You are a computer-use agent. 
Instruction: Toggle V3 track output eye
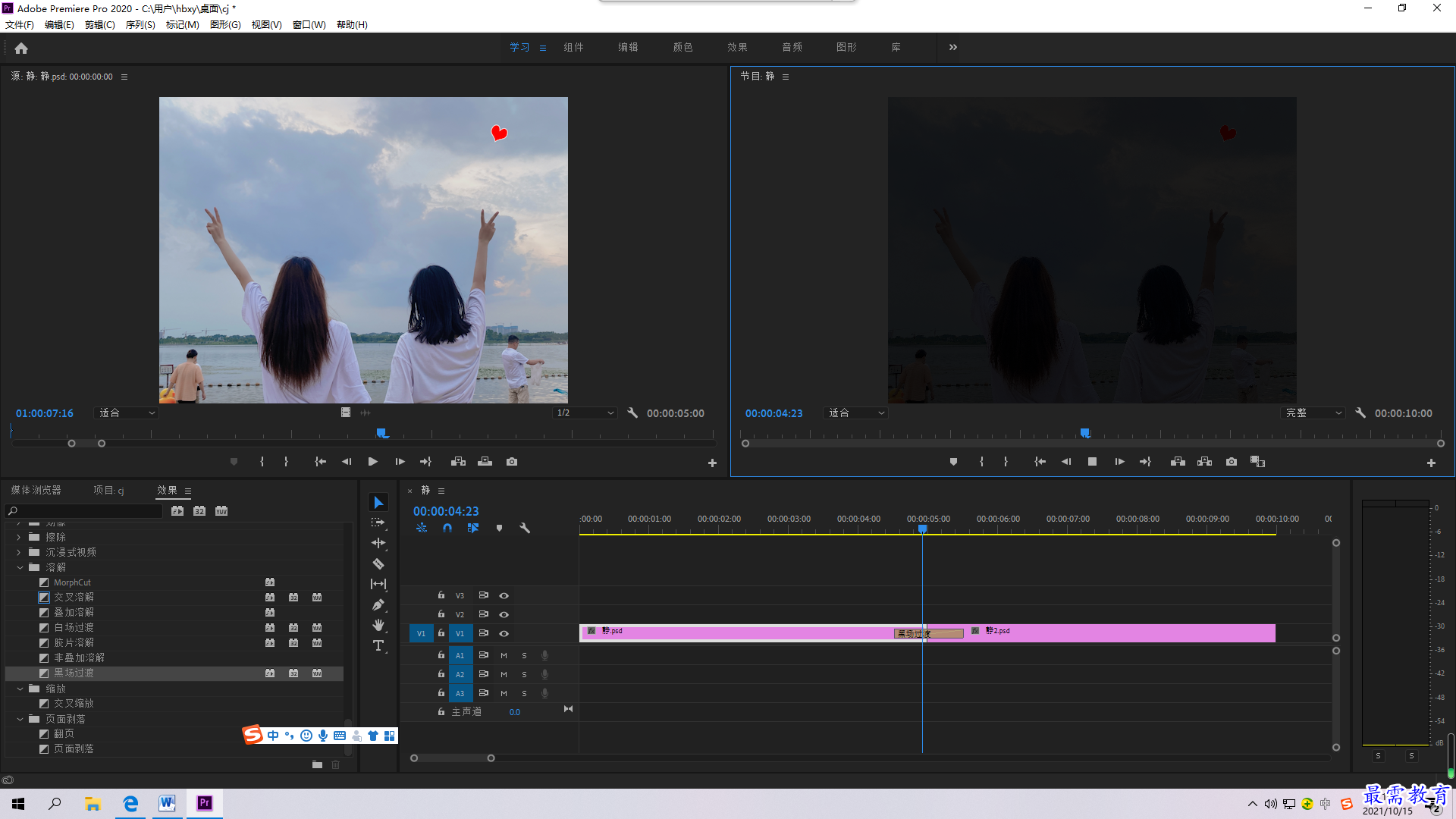click(x=504, y=596)
